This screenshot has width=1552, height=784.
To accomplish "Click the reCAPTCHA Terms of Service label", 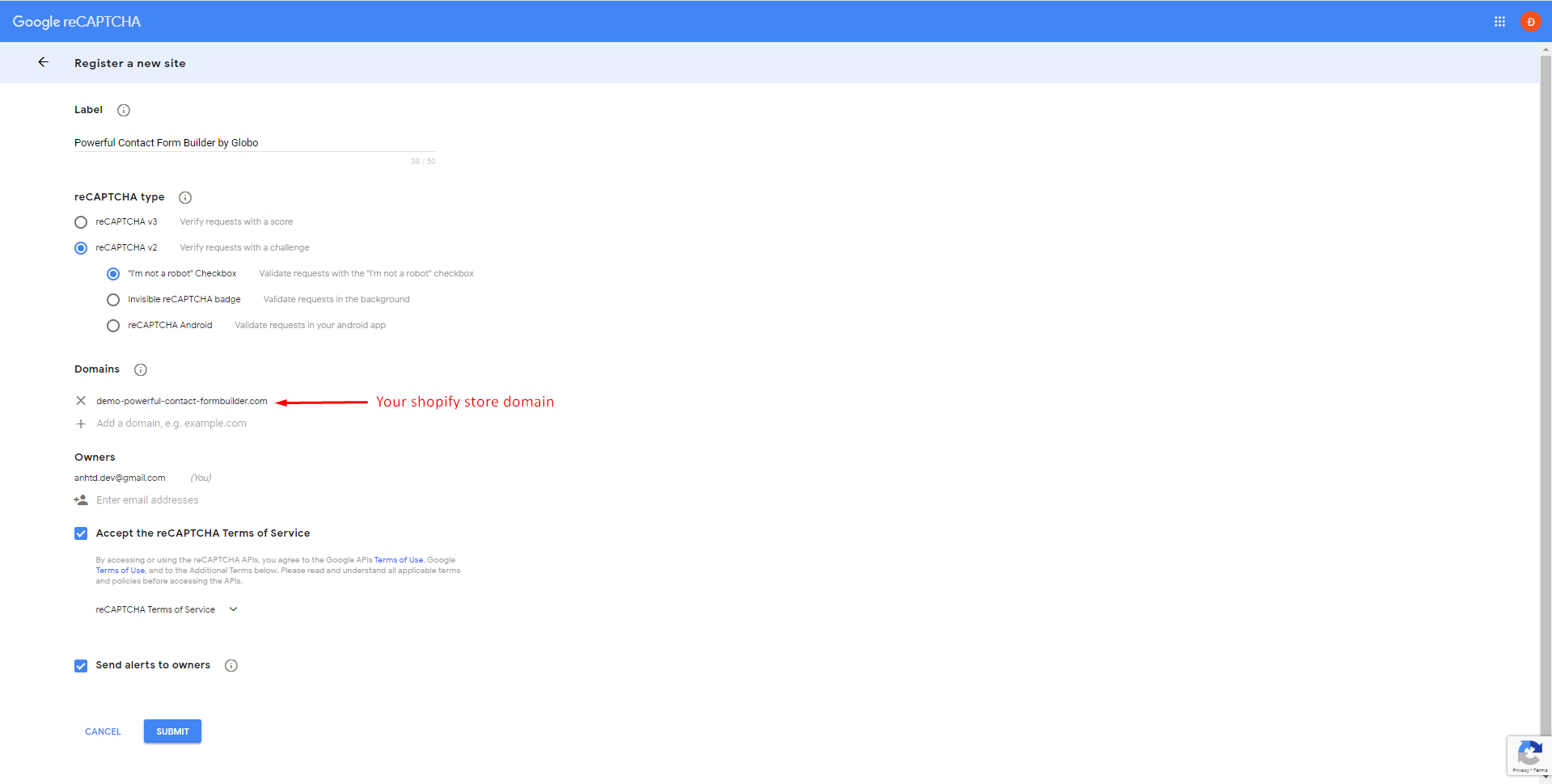I will point(155,609).
